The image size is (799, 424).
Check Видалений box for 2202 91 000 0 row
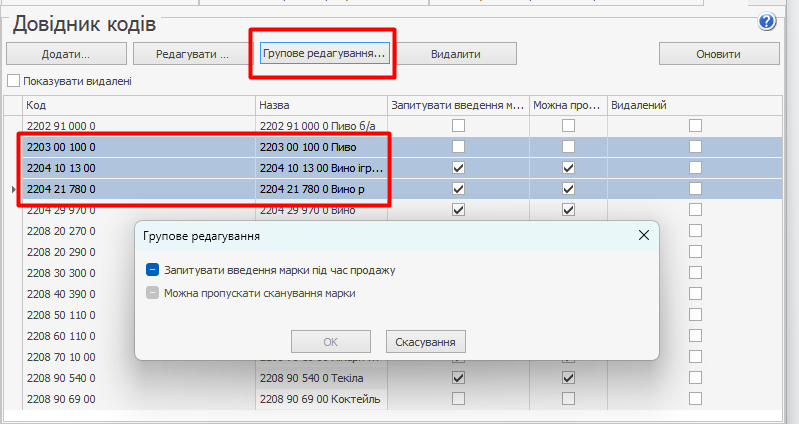[x=695, y=126]
